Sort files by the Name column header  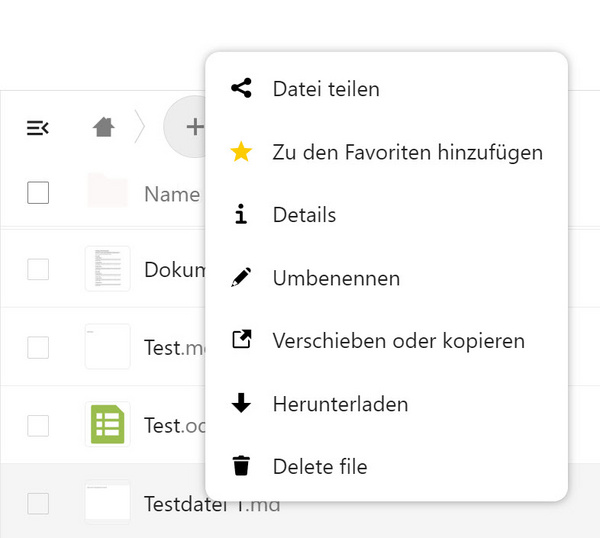pos(172,194)
